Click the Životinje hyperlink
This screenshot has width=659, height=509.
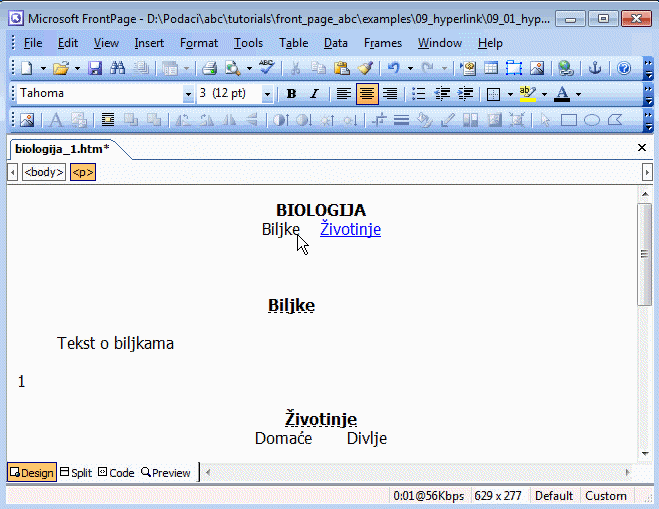350,230
